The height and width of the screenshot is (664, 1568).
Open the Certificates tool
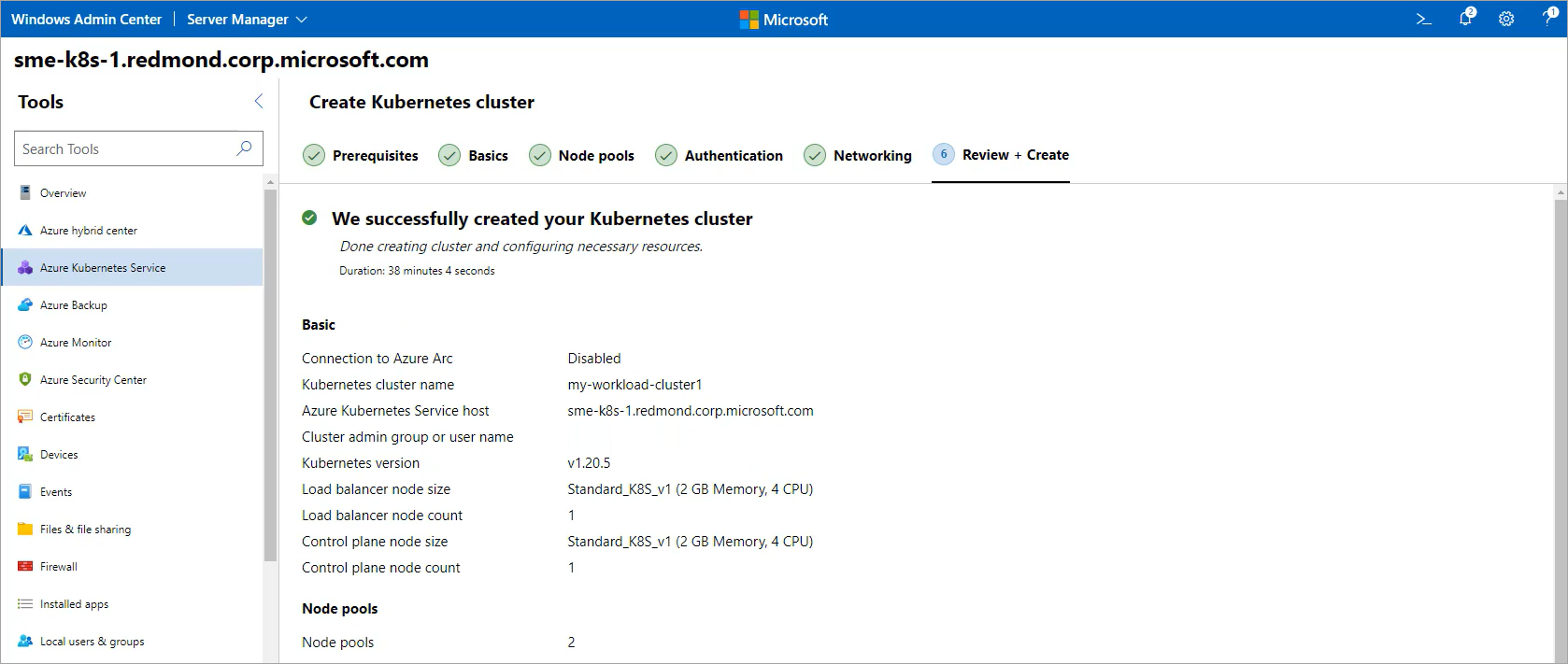pos(133,417)
